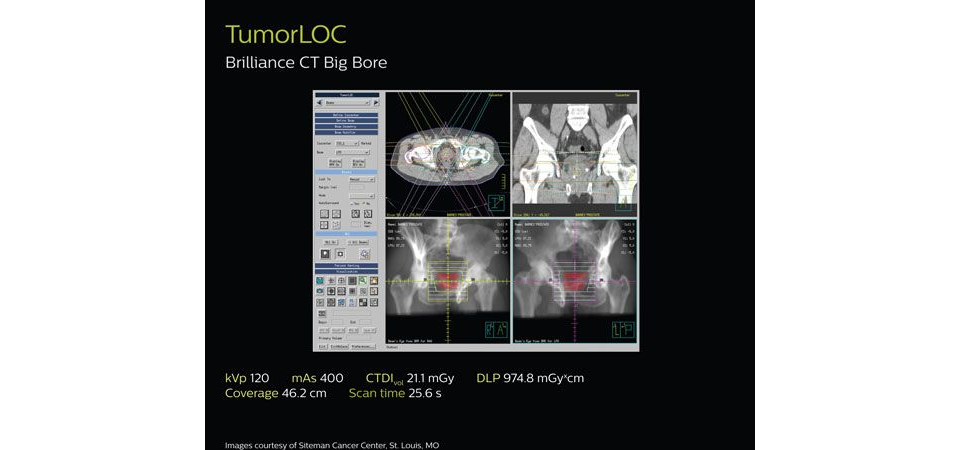The image size is (960, 450).
Task: Click the teal camera icon in Visualization second row
Action: [320, 291]
